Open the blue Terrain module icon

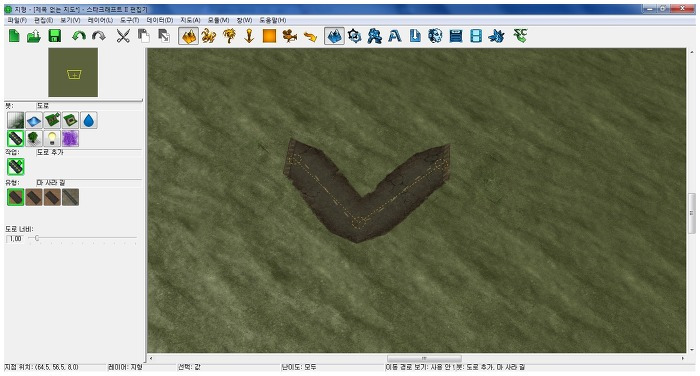tap(334, 36)
